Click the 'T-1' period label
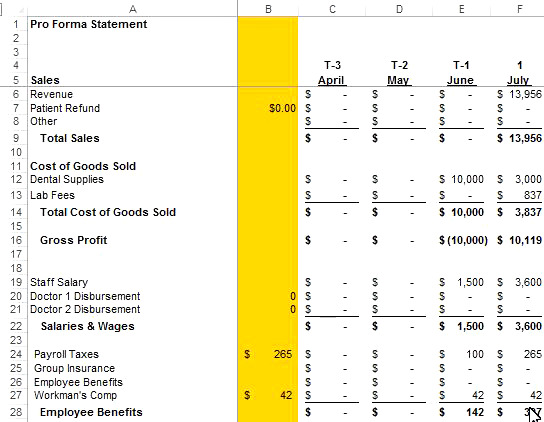This screenshot has width=544, height=422. click(461, 65)
